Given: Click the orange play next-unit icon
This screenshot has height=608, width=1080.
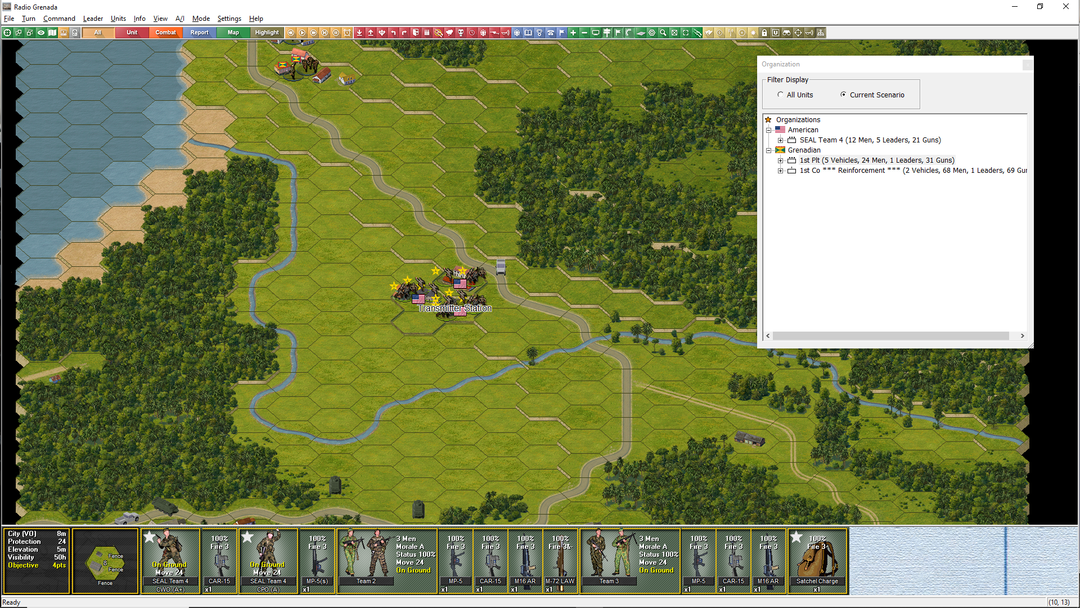Looking at the screenshot, I should tap(302, 32).
